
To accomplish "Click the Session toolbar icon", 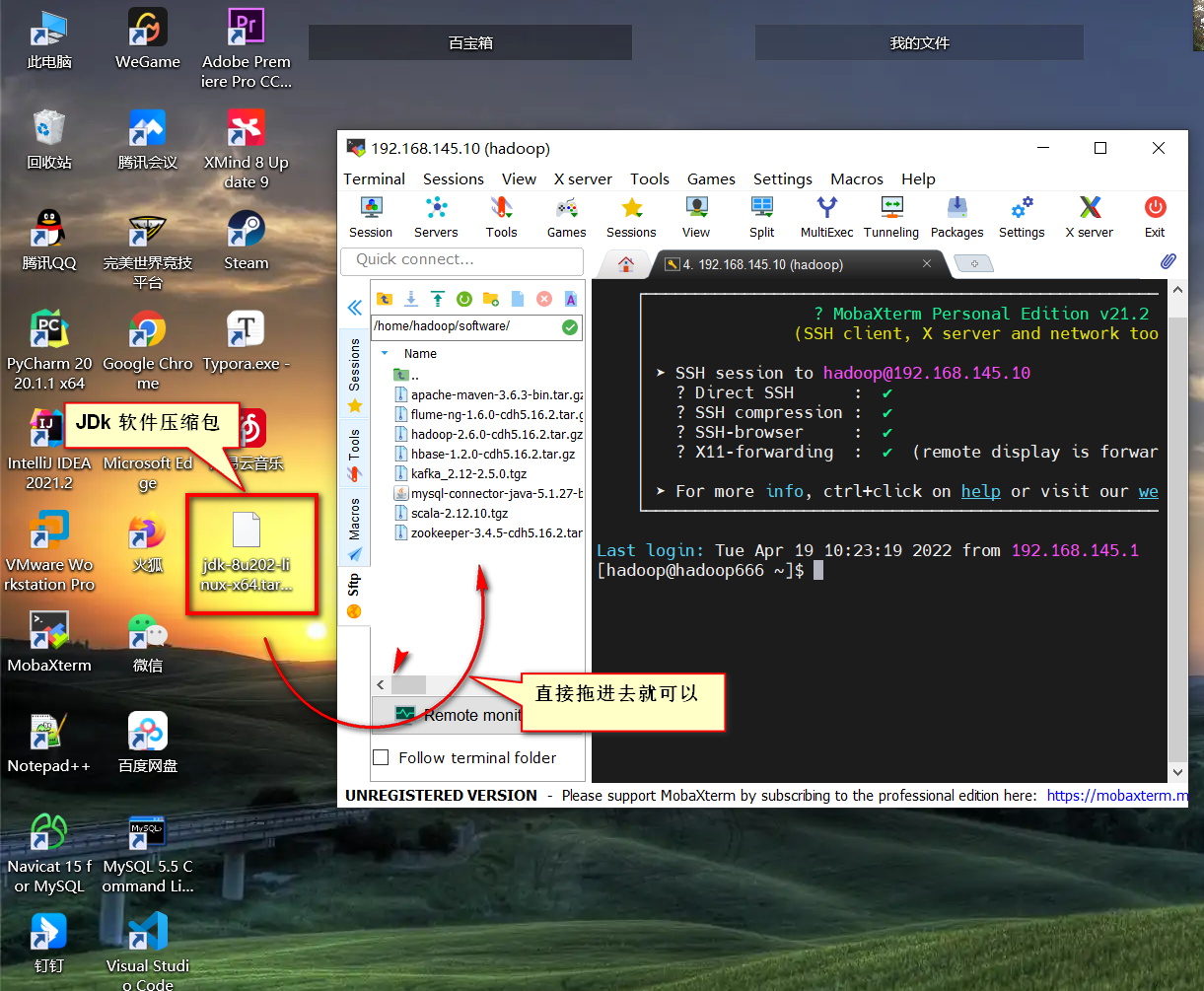I will (371, 217).
